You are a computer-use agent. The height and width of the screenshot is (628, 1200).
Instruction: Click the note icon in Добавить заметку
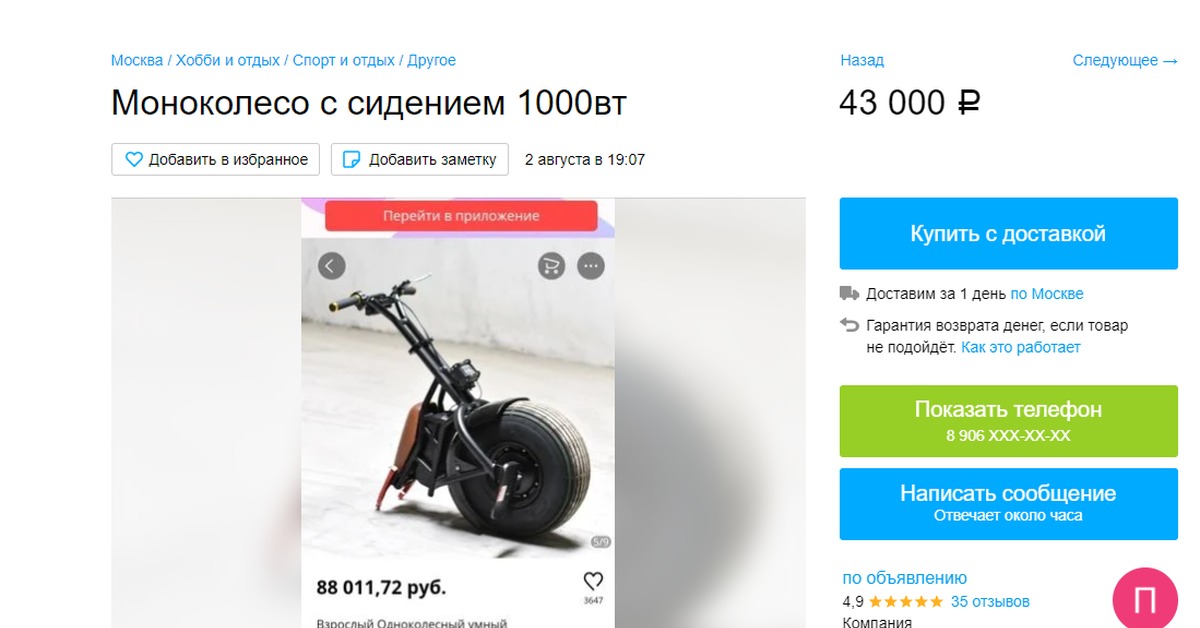coord(351,159)
